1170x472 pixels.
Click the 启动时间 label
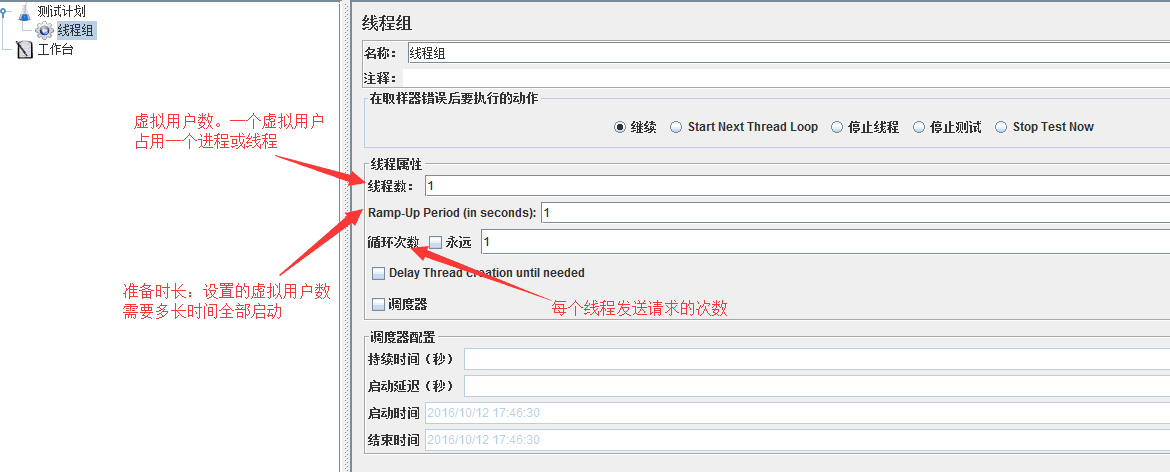[x=393, y=413]
